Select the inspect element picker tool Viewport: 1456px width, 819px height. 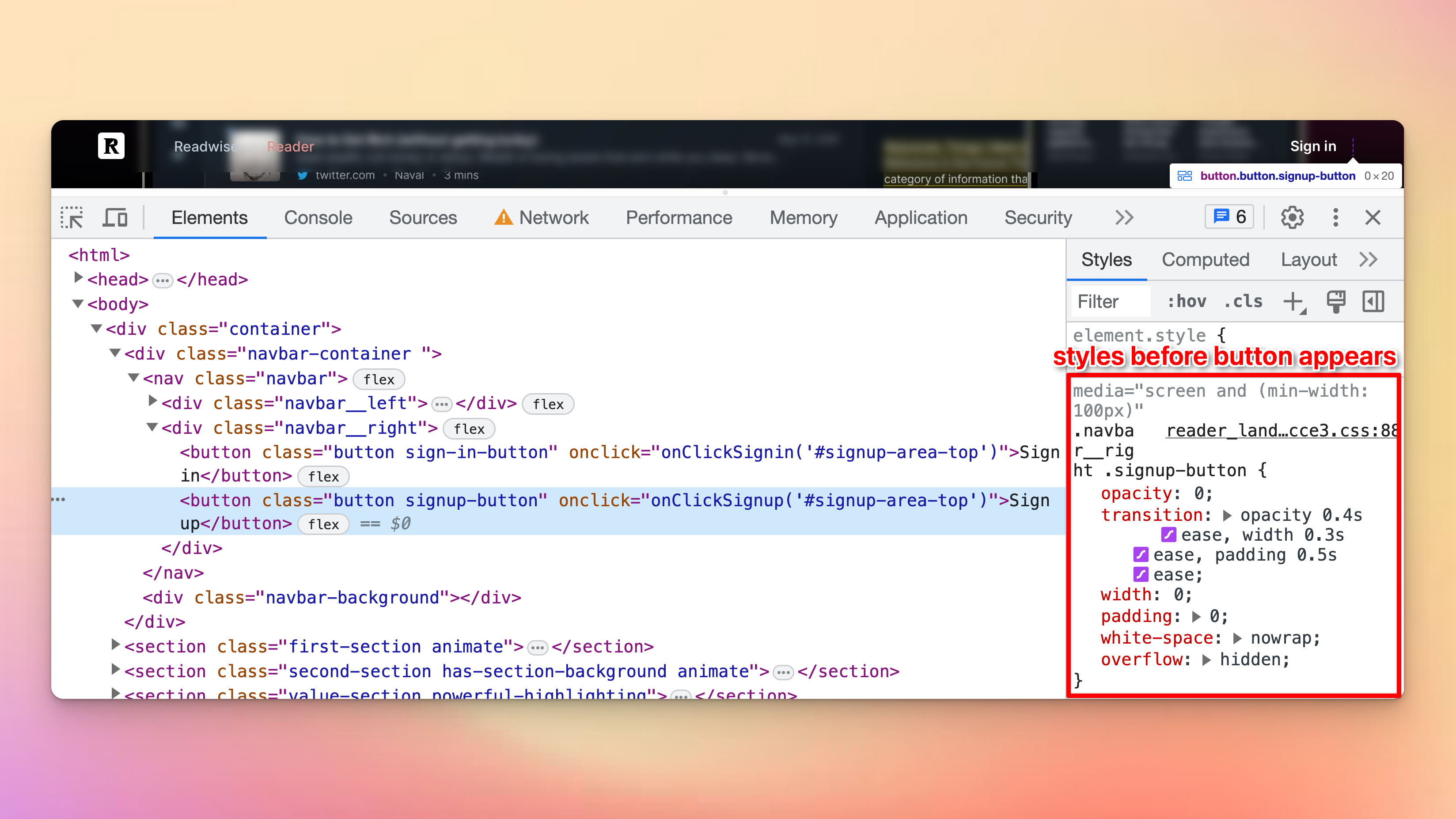pos(72,217)
